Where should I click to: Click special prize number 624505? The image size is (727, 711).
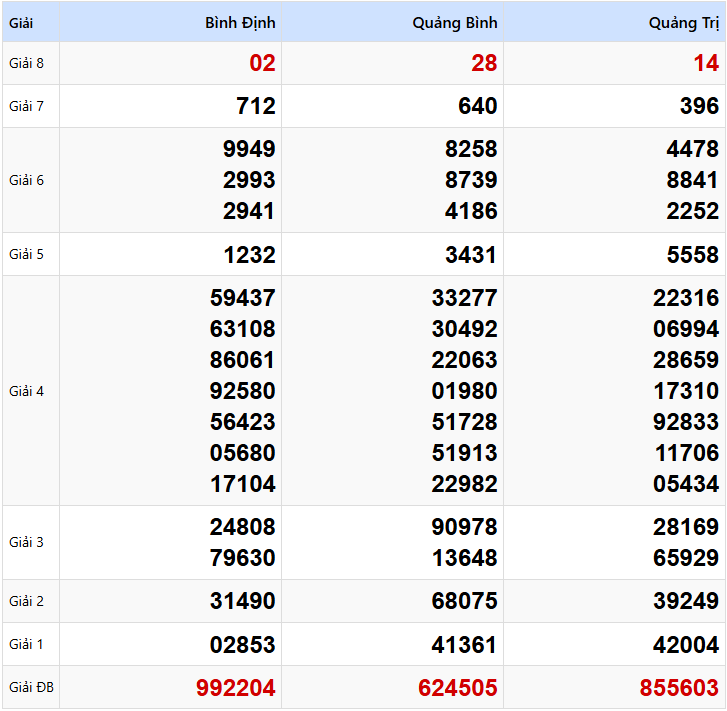(458, 687)
